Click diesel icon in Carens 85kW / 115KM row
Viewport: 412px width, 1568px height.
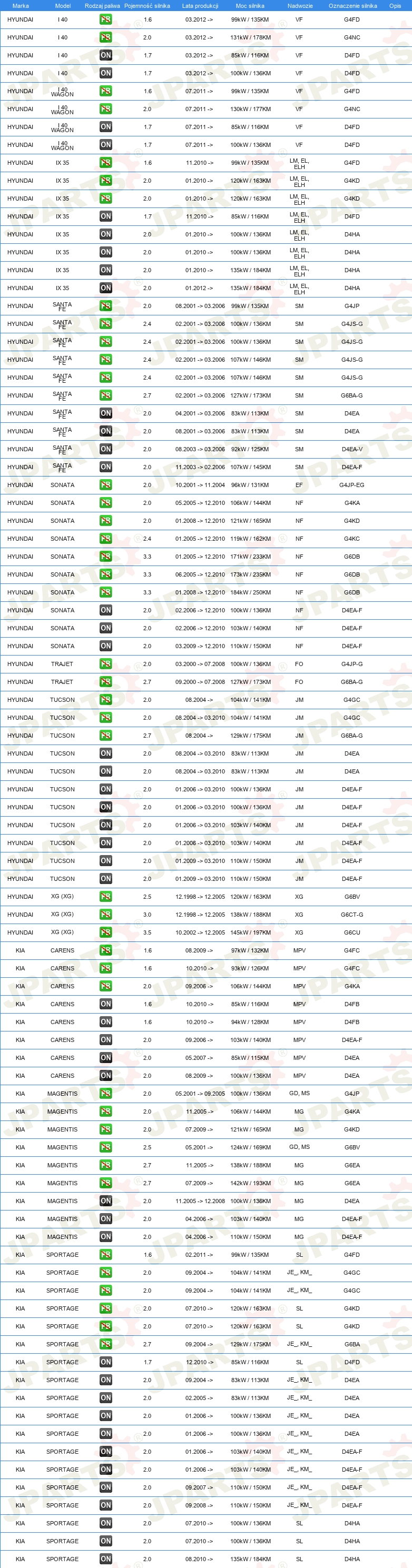click(x=105, y=1058)
